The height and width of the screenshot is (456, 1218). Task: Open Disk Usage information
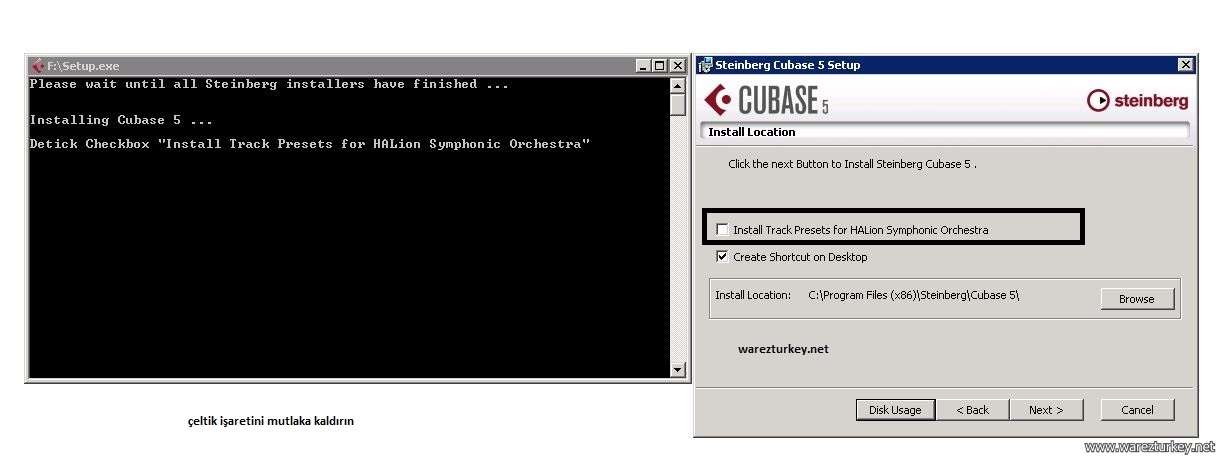pos(895,410)
